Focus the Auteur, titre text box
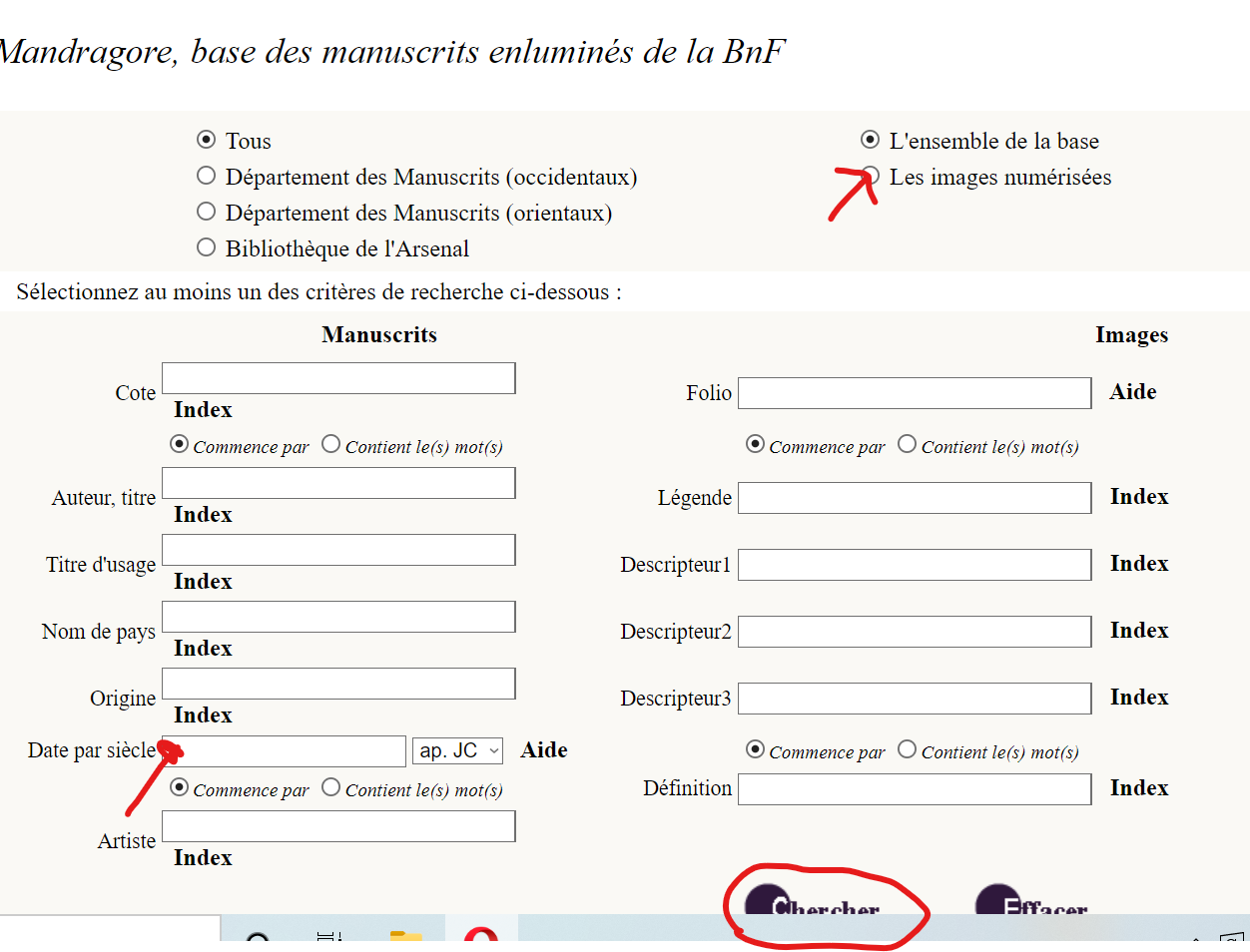 [x=338, y=483]
